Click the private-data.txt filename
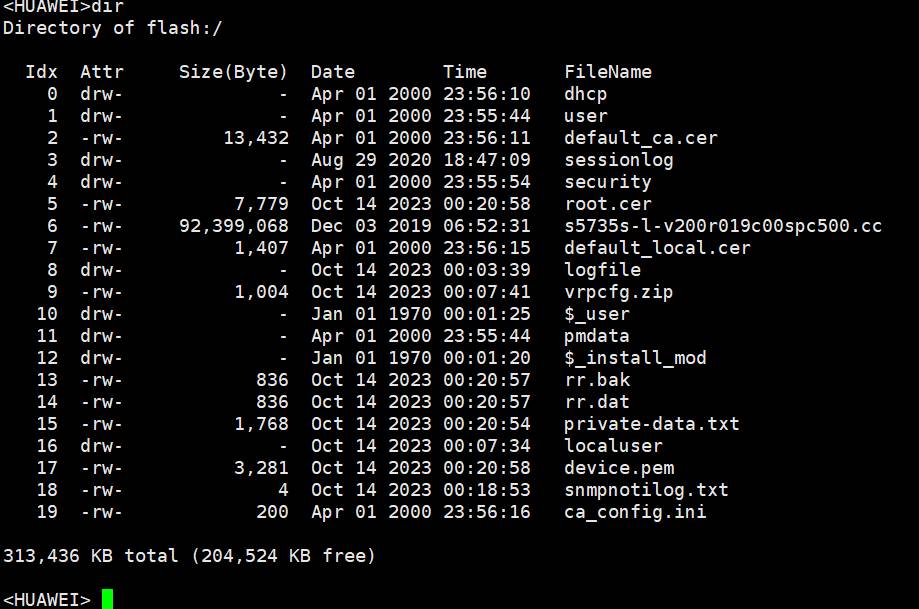The height and width of the screenshot is (609, 919). click(652, 424)
